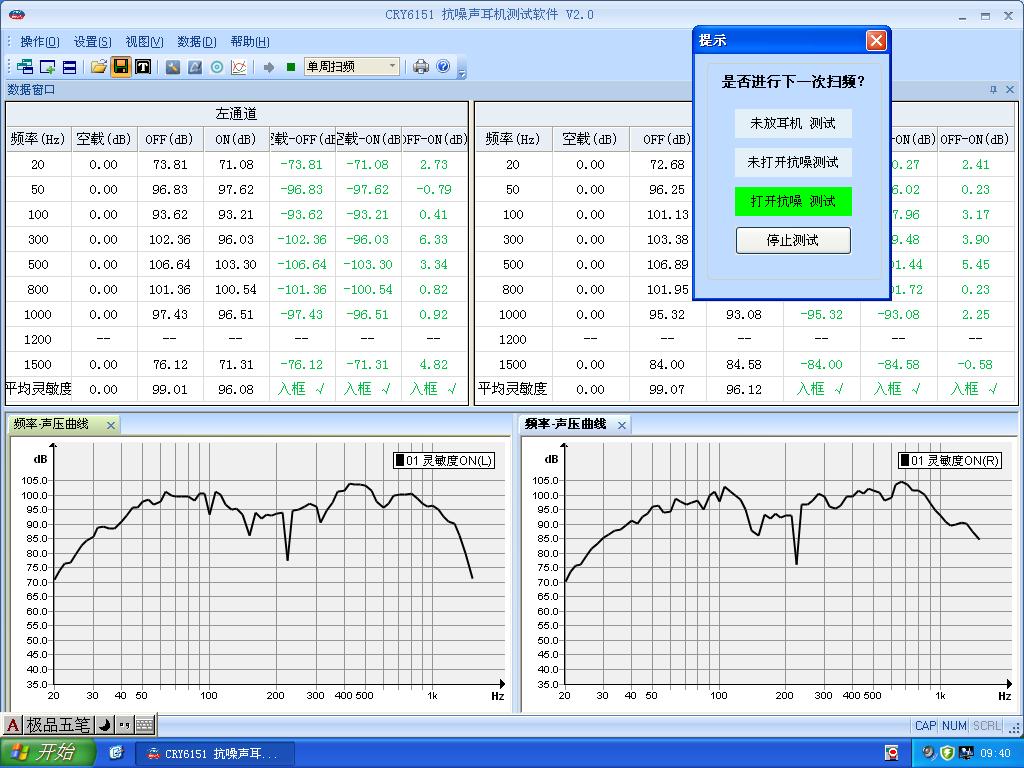Image resolution: width=1024 pixels, height=768 pixels.
Task: Click the black T text icon
Action: 143,67
